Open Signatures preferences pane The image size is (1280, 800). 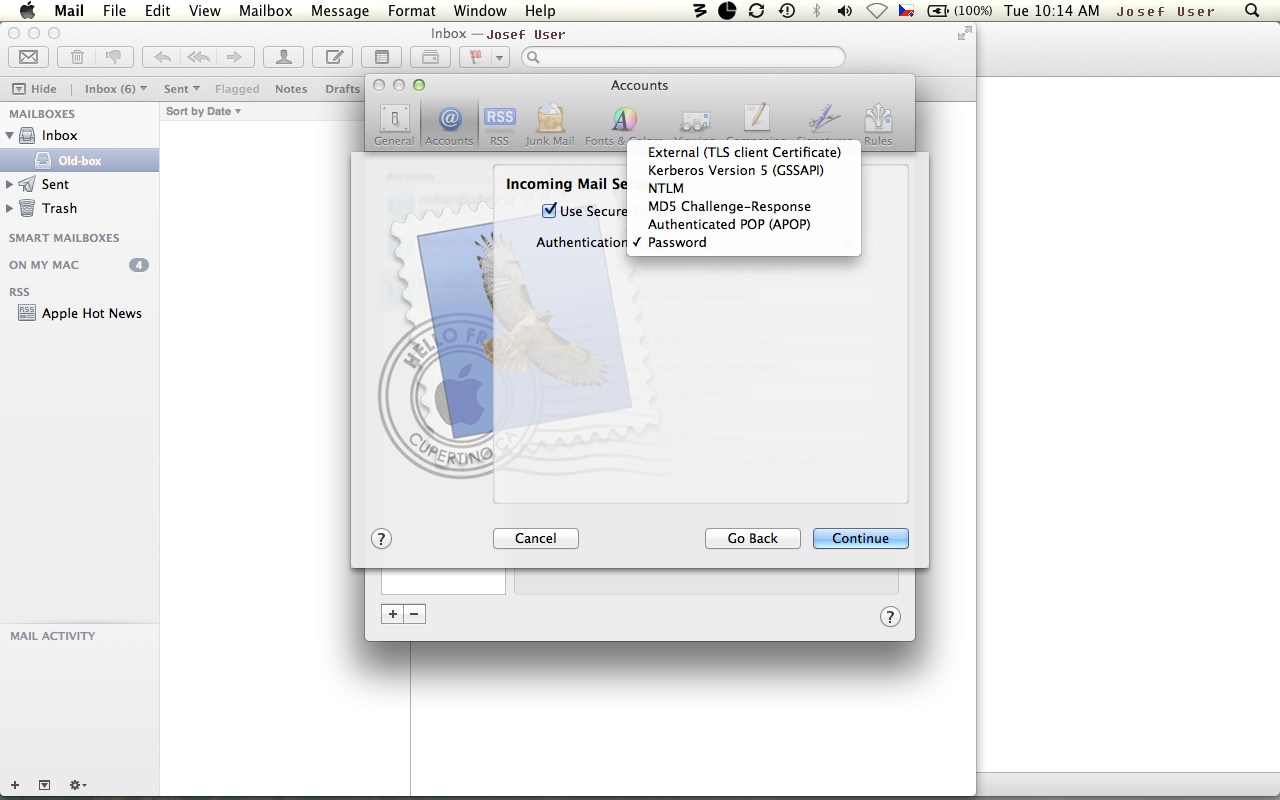coord(825,125)
